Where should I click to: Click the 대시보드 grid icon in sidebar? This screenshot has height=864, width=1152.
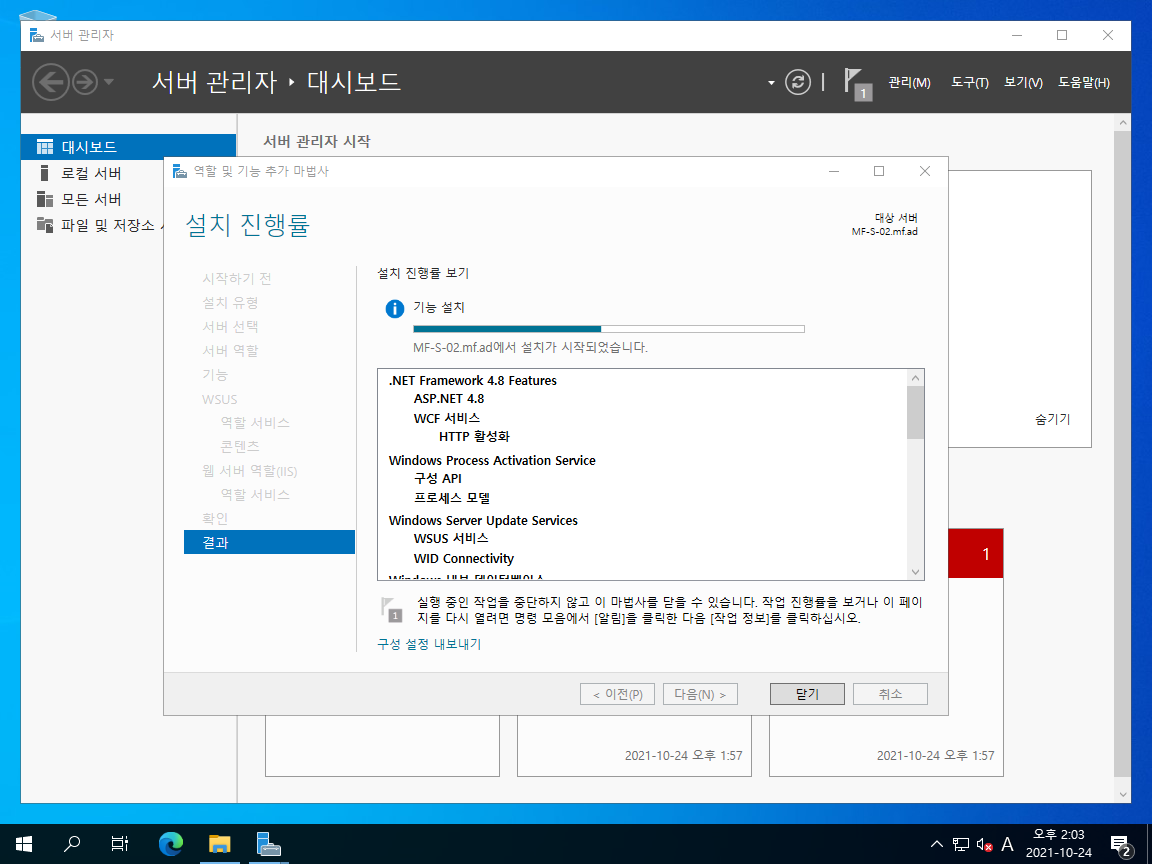point(45,147)
